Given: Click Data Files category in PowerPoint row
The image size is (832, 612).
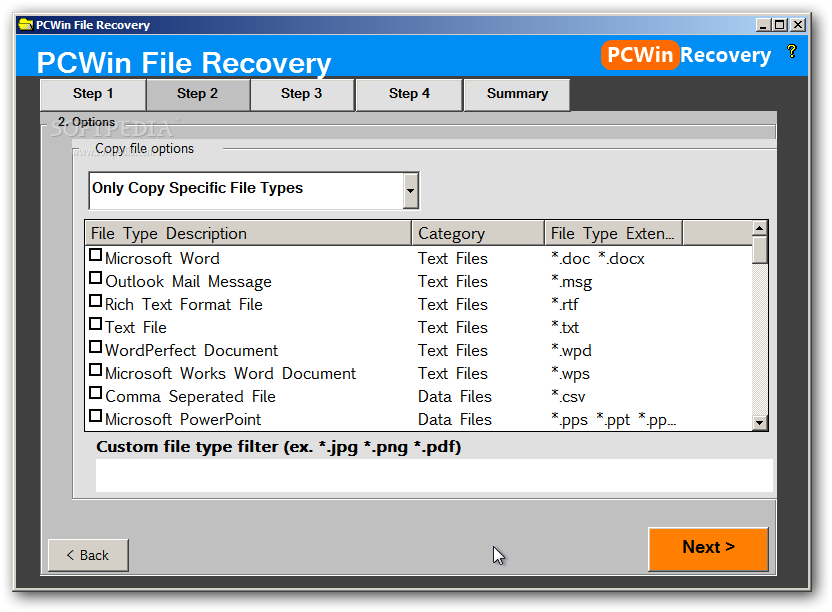Looking at the screenshot, I should 455,420.
